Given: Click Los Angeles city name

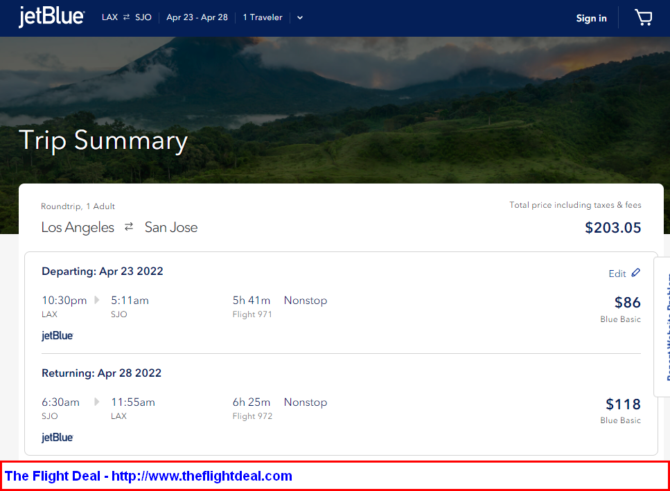Looking at the screenshot, I should pos(78,227).
